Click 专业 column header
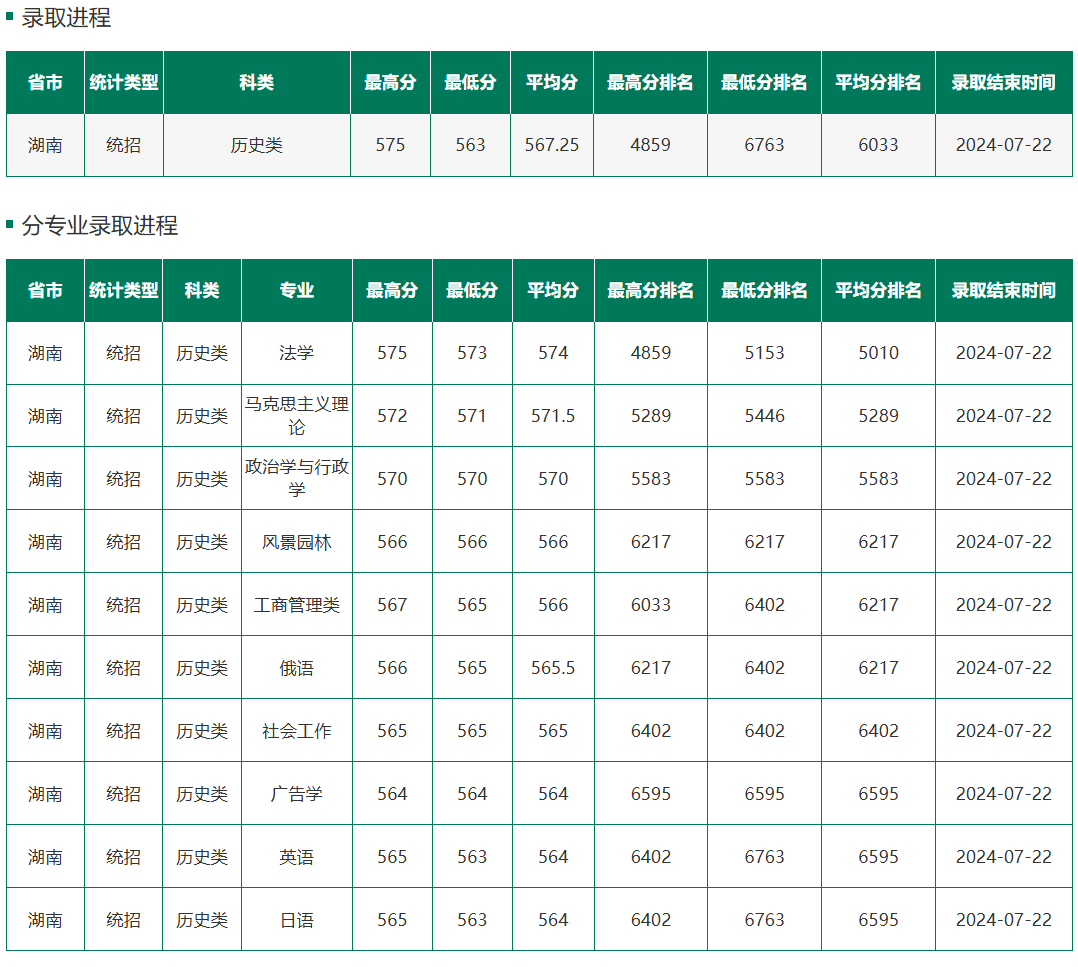The image size is (1078, 967). [x=296, y=291]
